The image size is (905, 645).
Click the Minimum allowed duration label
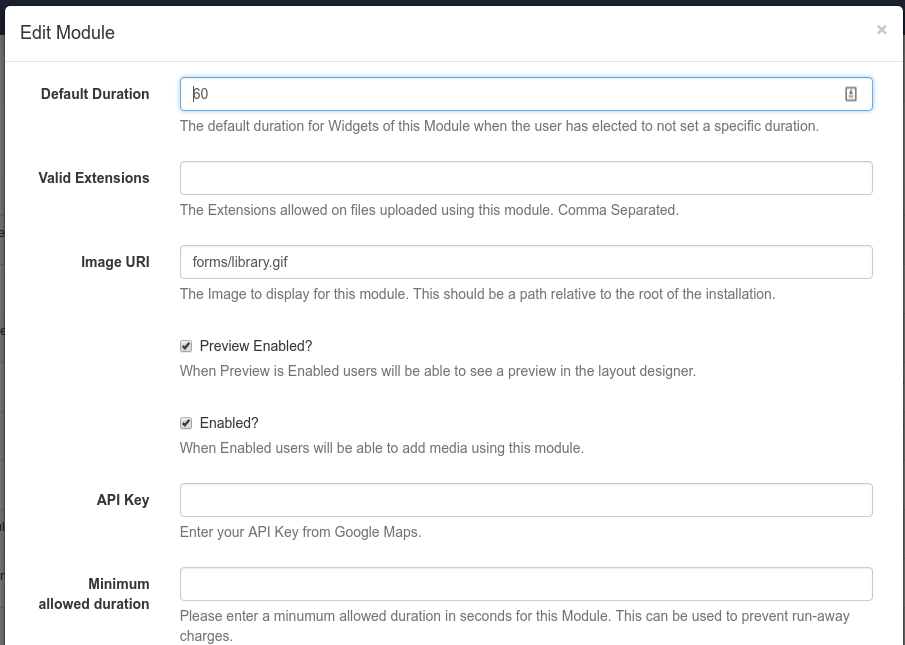94,593
